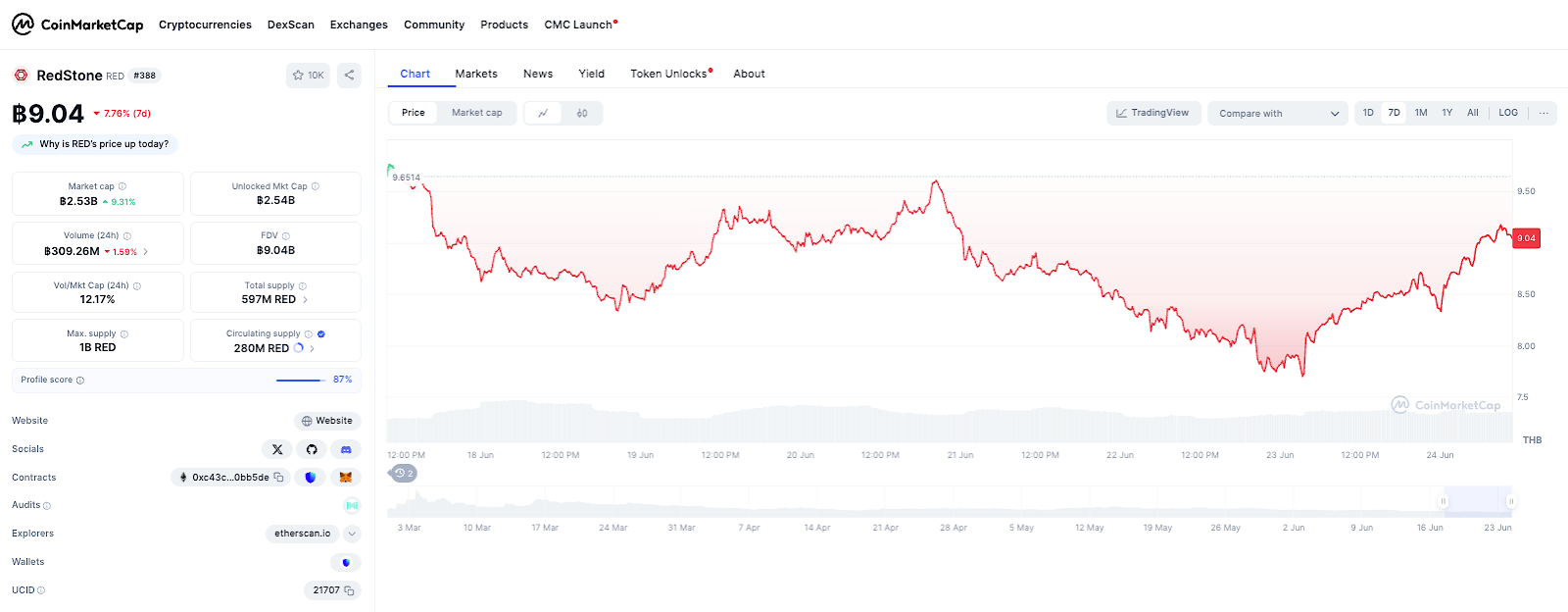
Task: Enable LOG scale on chart
Action: pos(1507,113)
